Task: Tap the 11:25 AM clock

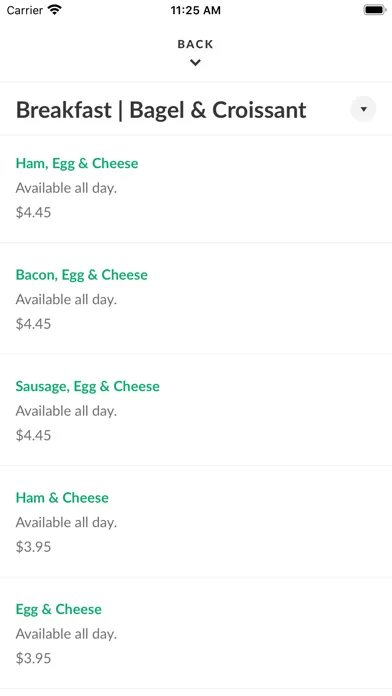Action: pyautogui.click(x=195, y=10)
